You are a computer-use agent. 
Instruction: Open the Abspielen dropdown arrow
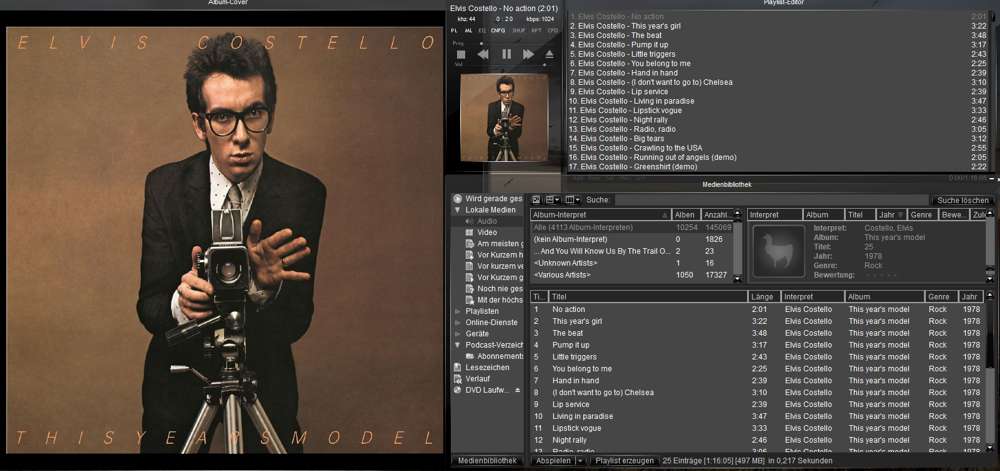coord(580,461)
